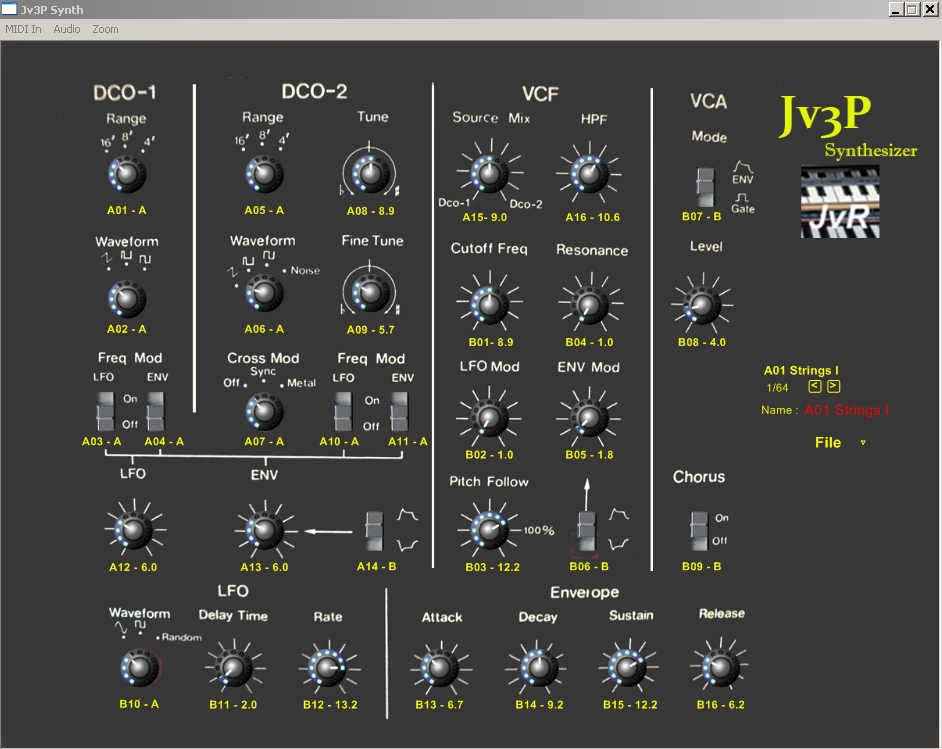This screenshot has height=749, width=942.
Task: Click the ENV depth knob A13
Action: tap(264, 530)
